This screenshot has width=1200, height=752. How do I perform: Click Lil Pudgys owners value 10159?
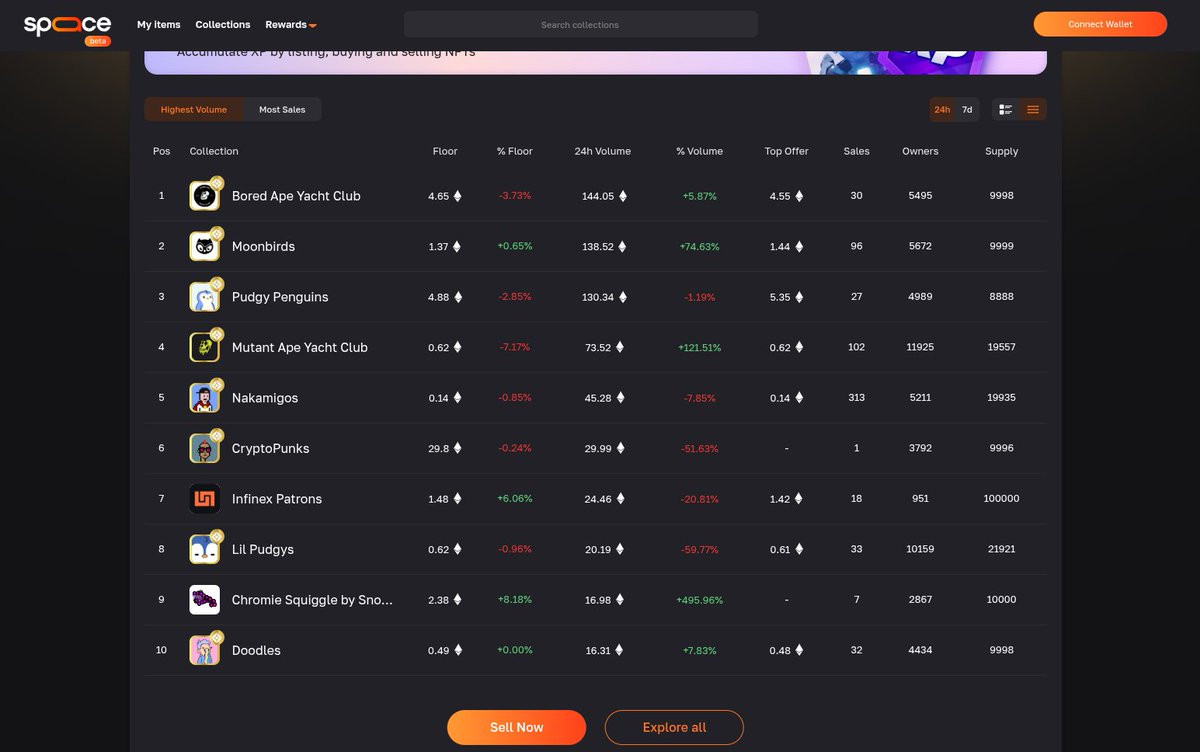tap(920, 549)
